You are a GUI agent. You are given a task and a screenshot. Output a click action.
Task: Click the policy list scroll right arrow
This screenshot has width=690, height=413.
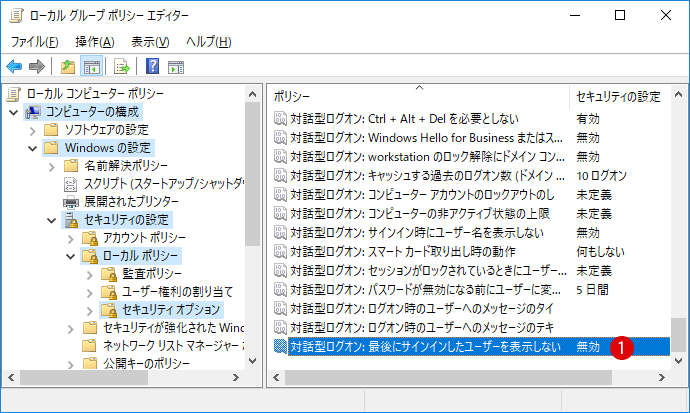661,377
